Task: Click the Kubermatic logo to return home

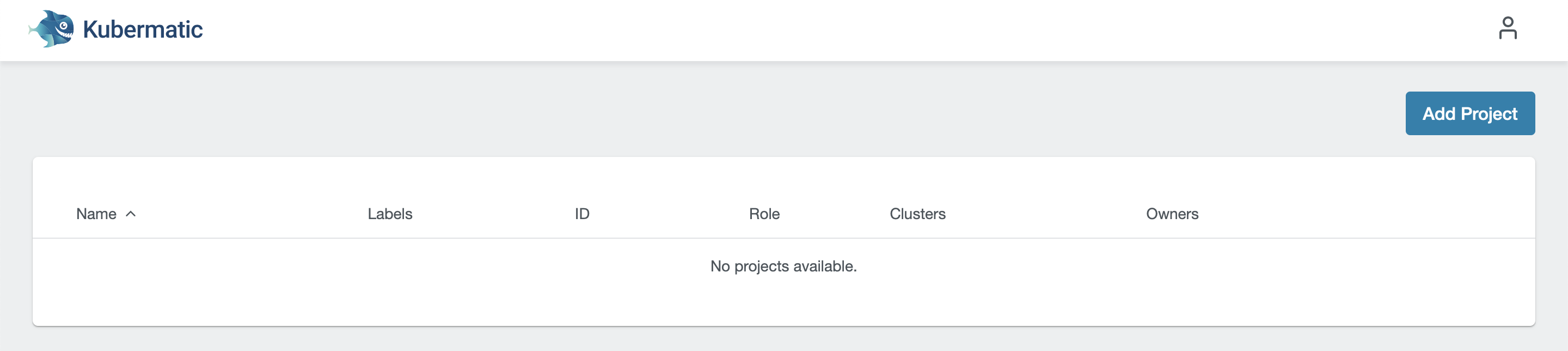Action: pyautogui.click(x=115, y=28)
